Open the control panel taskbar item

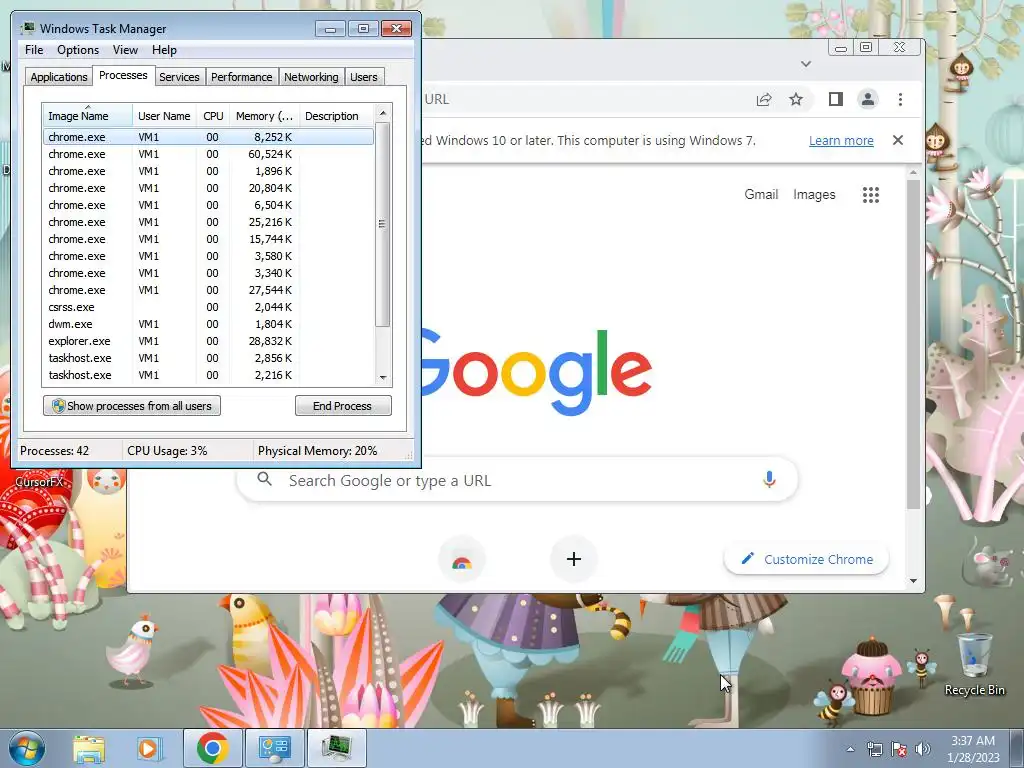pos(274,748)
